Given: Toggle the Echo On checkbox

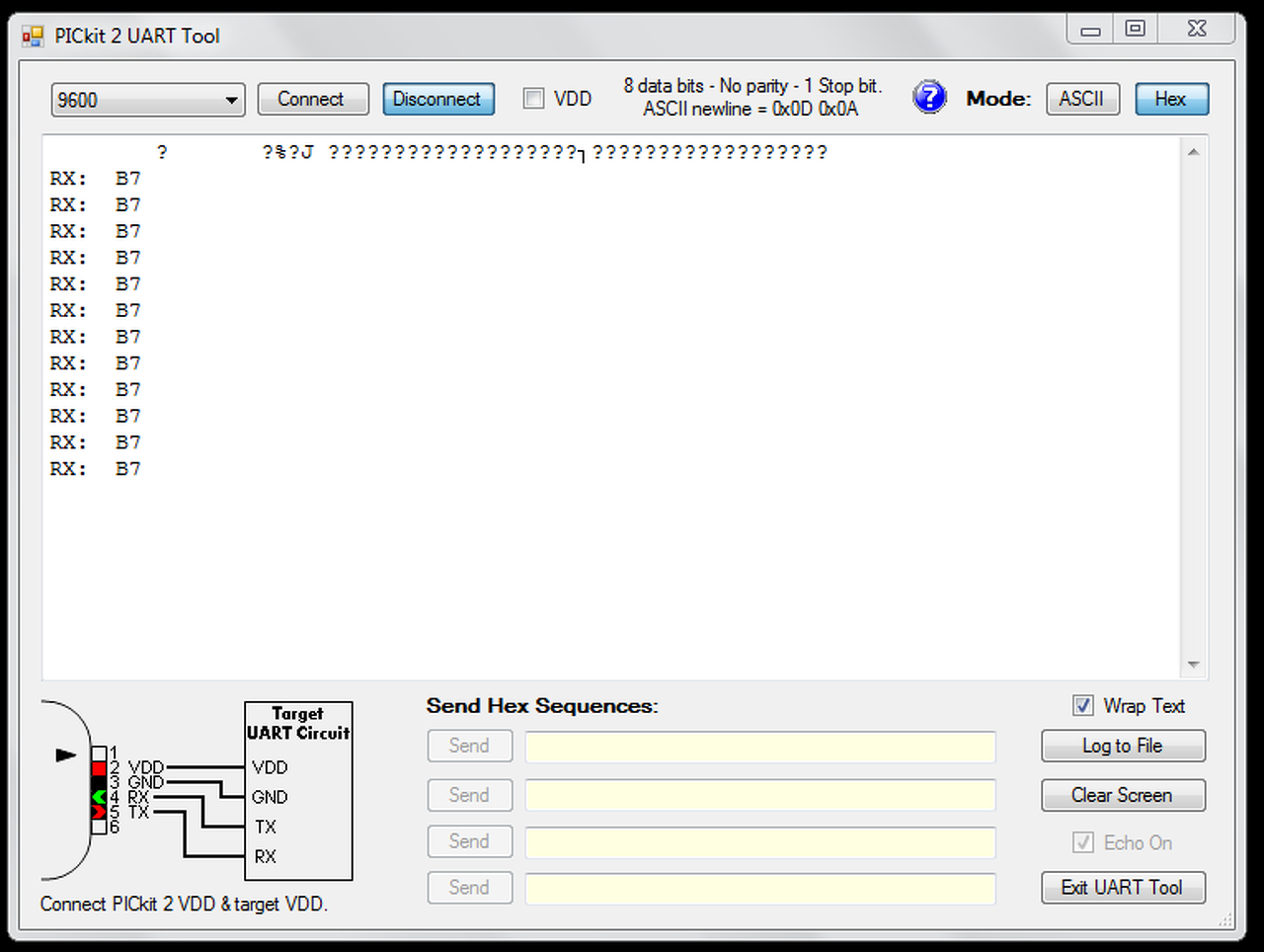Looking at the screenshot, I should pos(1083,842).
